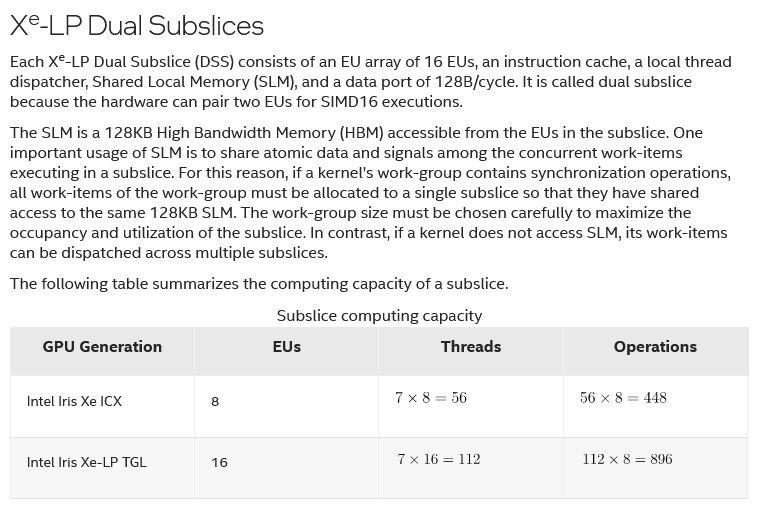Screen dimensions: 758x507
Task: Click the "Xe-LP Dual Subslices" heading
Action: tap(137, 26)
